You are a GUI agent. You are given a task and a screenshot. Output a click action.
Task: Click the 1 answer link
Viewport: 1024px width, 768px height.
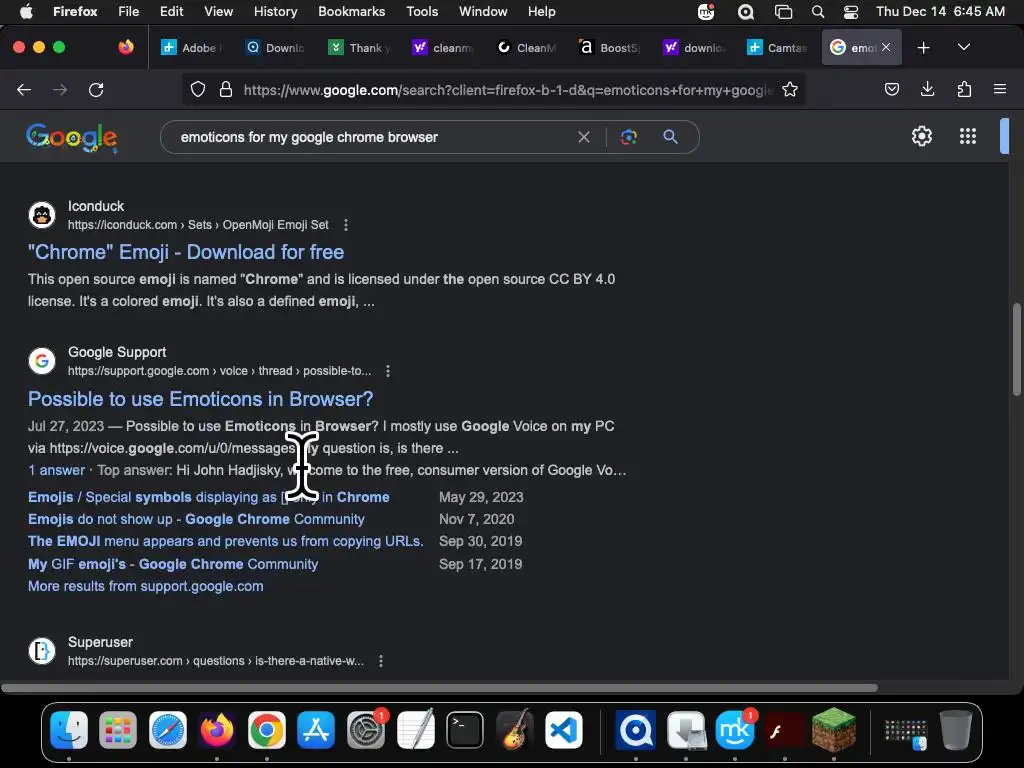coord(56,470)
